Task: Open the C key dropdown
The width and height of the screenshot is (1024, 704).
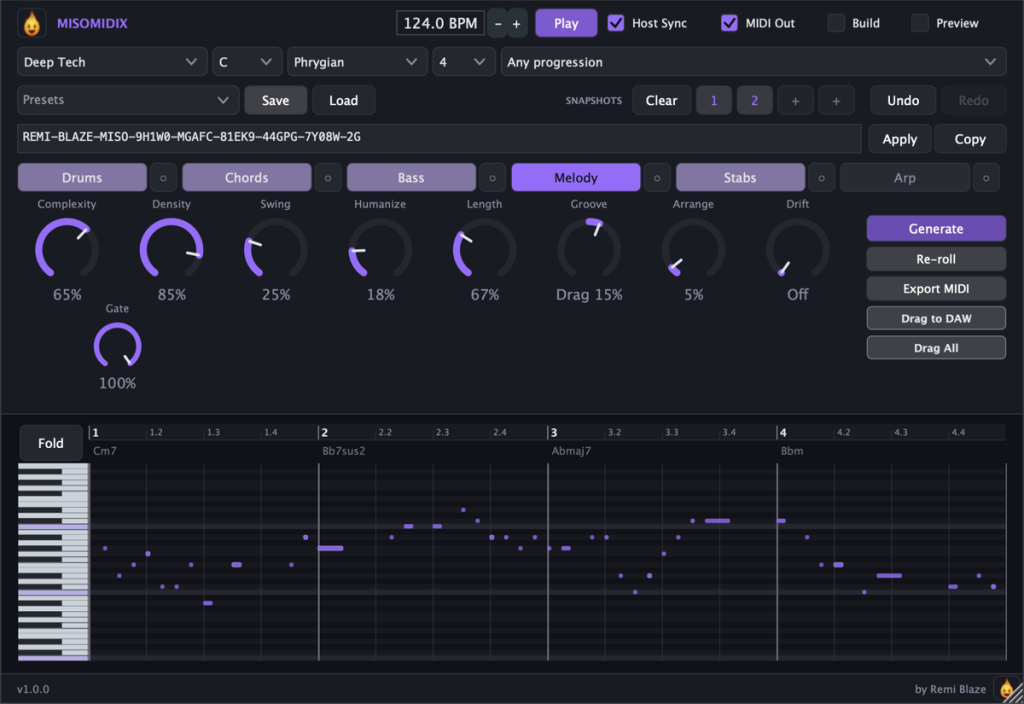Action: coord(247,62)
